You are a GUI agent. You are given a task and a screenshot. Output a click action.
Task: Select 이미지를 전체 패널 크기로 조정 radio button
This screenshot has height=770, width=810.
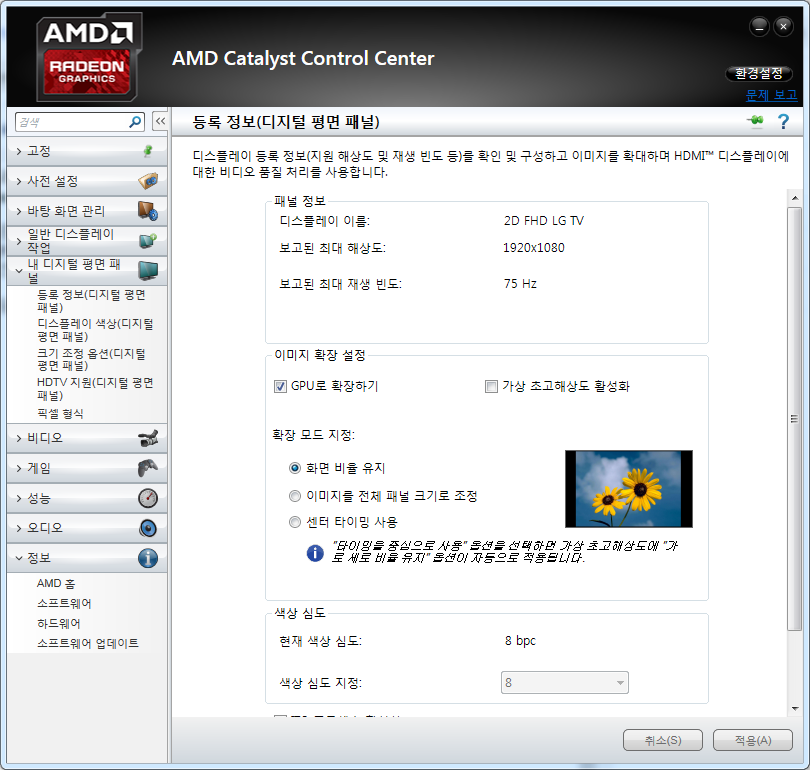tap(294, 496)
